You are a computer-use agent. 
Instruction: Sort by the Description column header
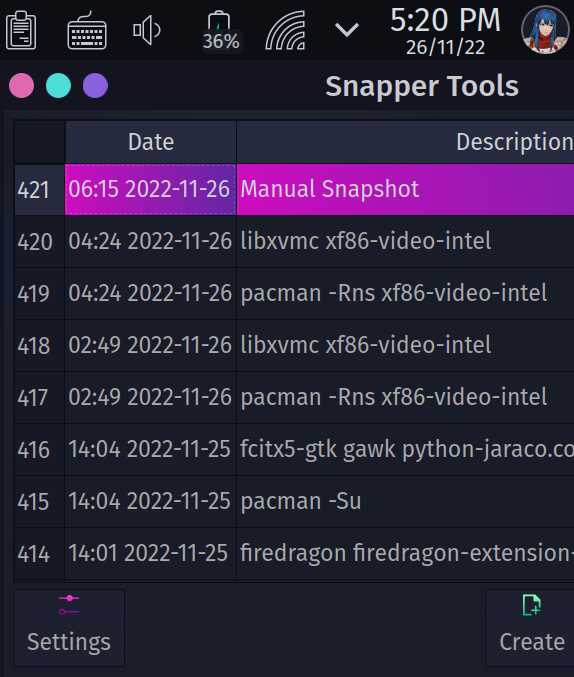[x=406, y=142]
